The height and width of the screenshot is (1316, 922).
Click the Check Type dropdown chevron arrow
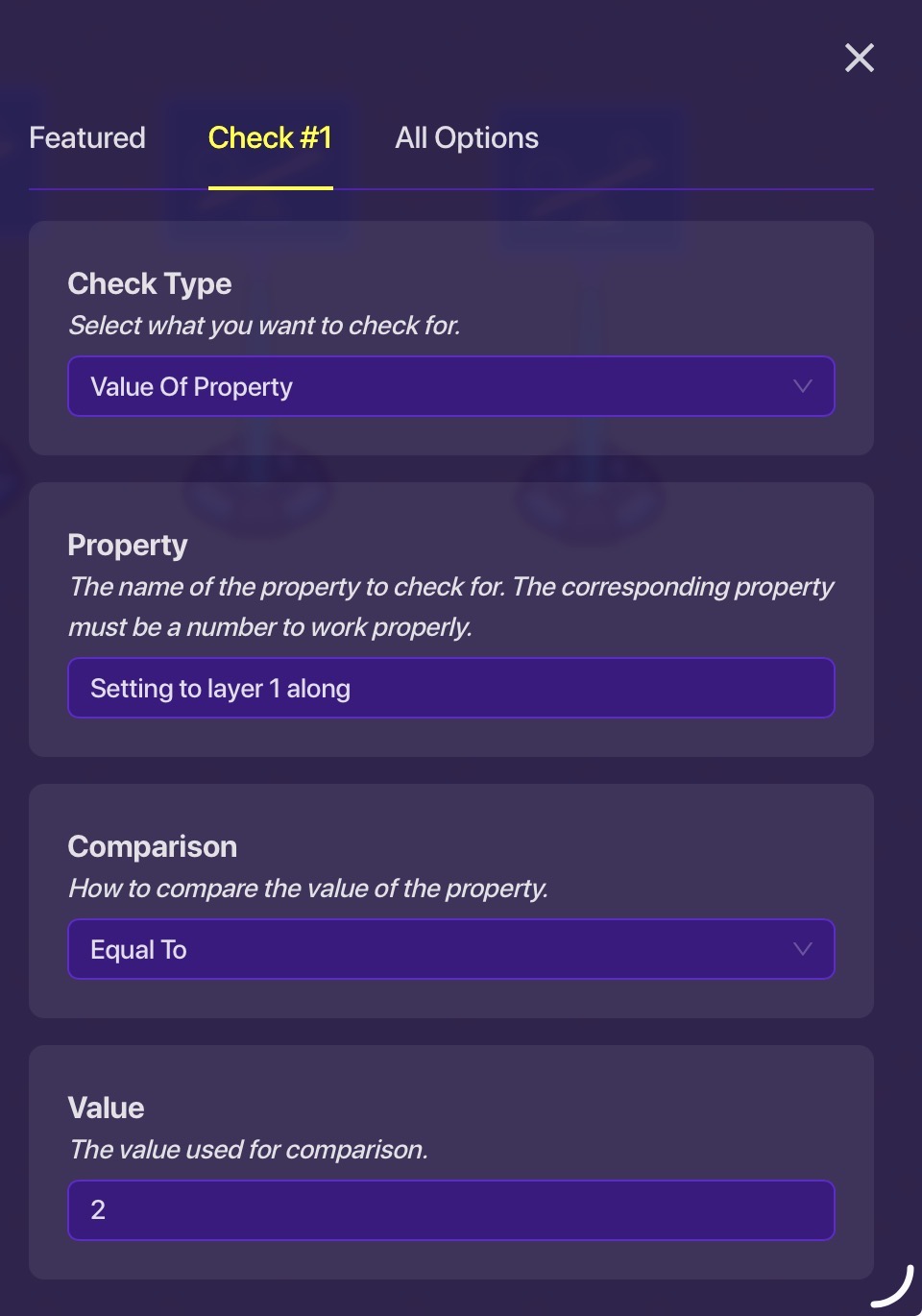pos(803,386)
